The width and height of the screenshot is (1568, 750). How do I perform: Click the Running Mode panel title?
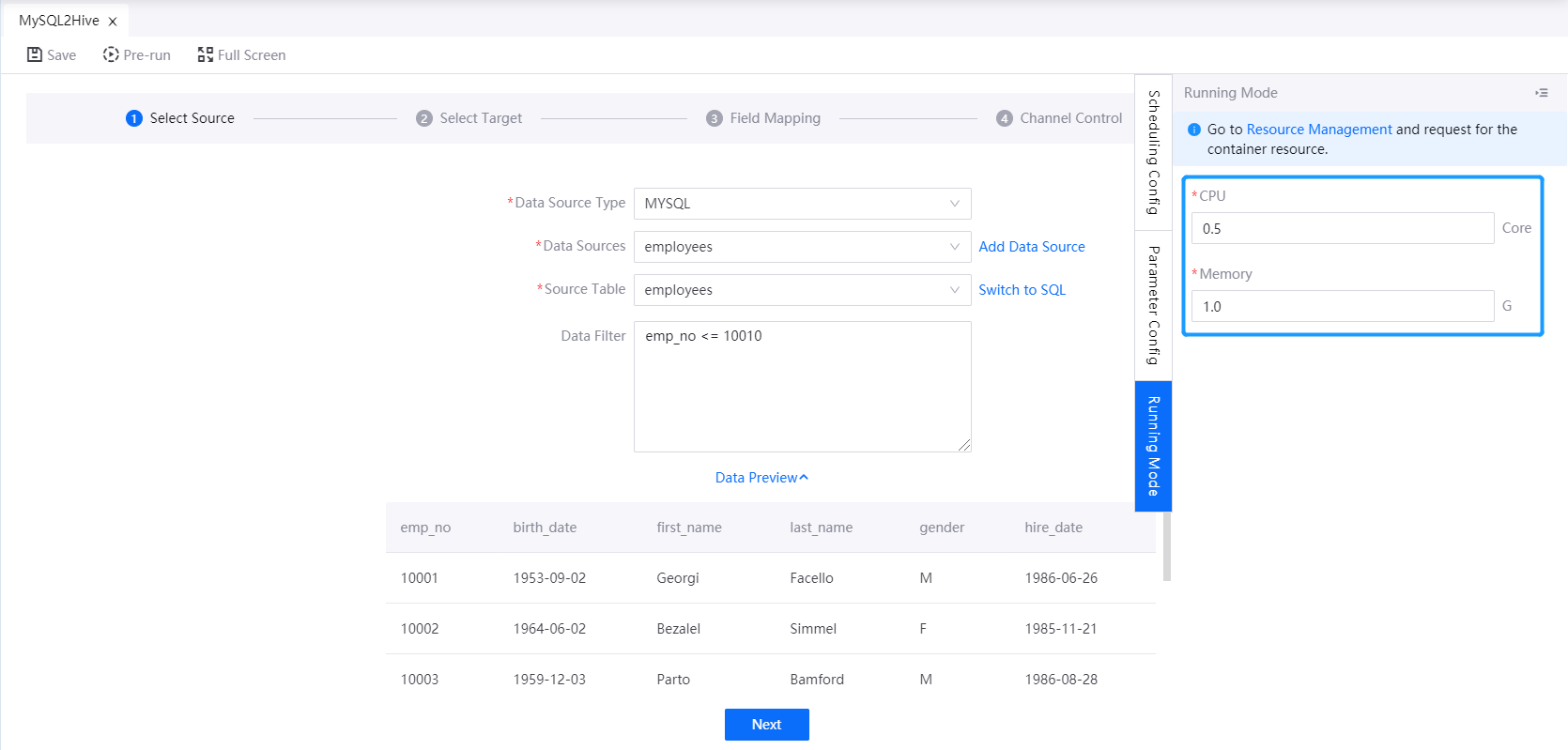[x=1231, y=93]
